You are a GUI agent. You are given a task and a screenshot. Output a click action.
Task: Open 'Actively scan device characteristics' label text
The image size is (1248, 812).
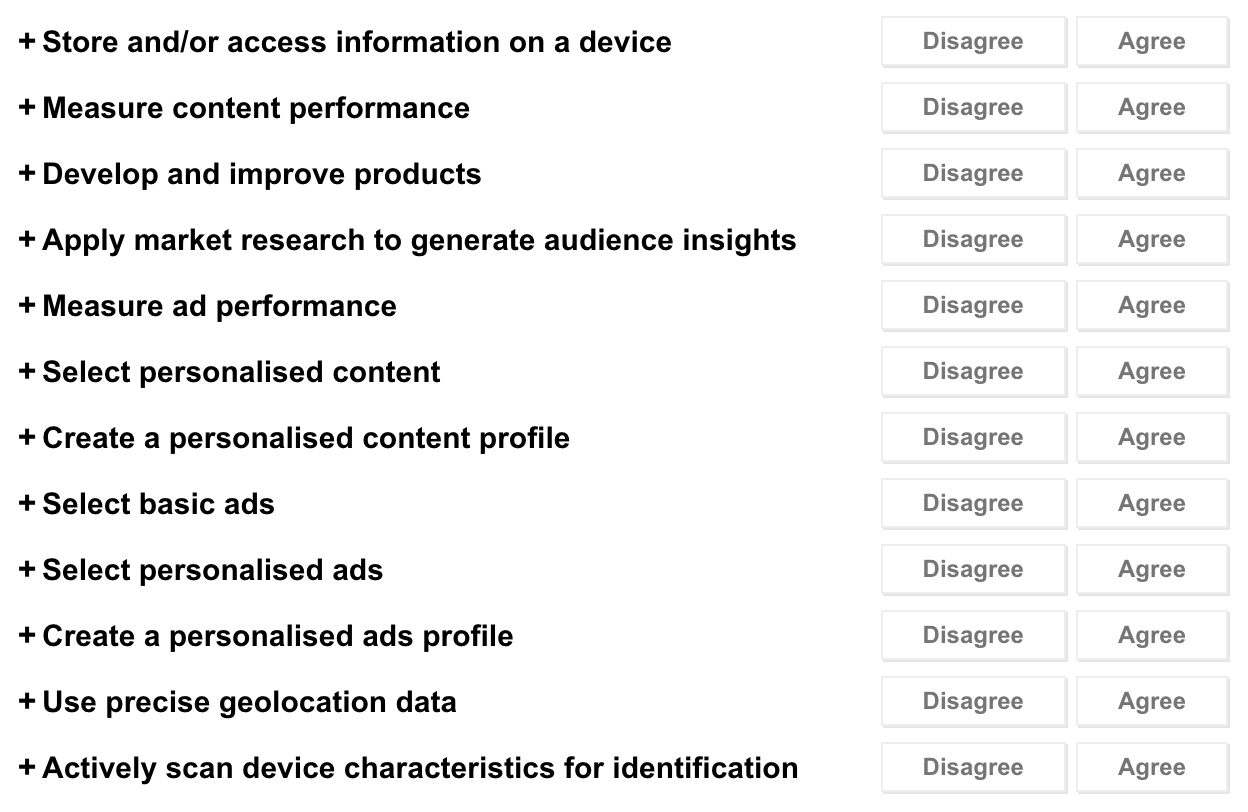coord(420,768)
